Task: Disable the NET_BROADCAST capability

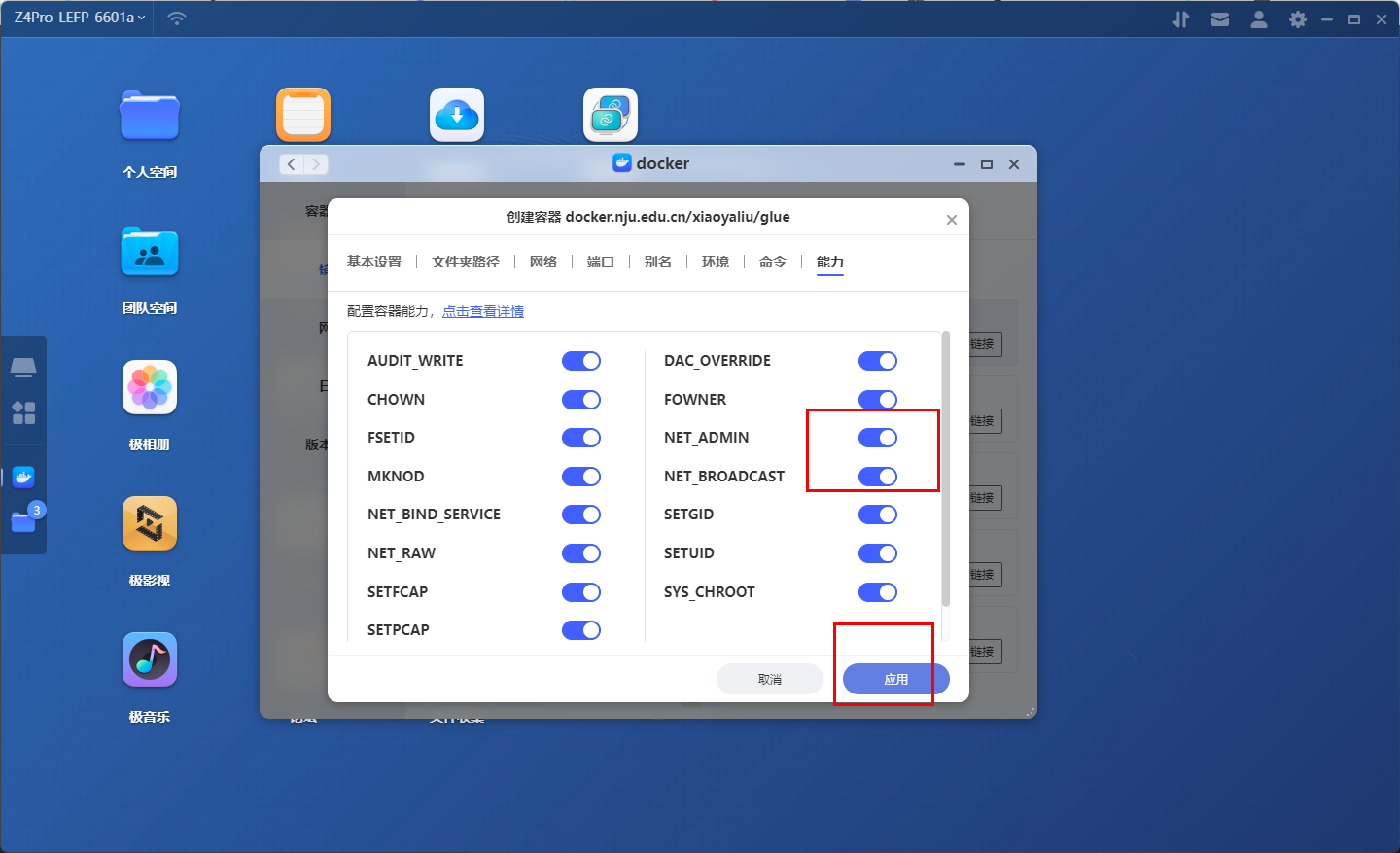Action: pos(877,477)
